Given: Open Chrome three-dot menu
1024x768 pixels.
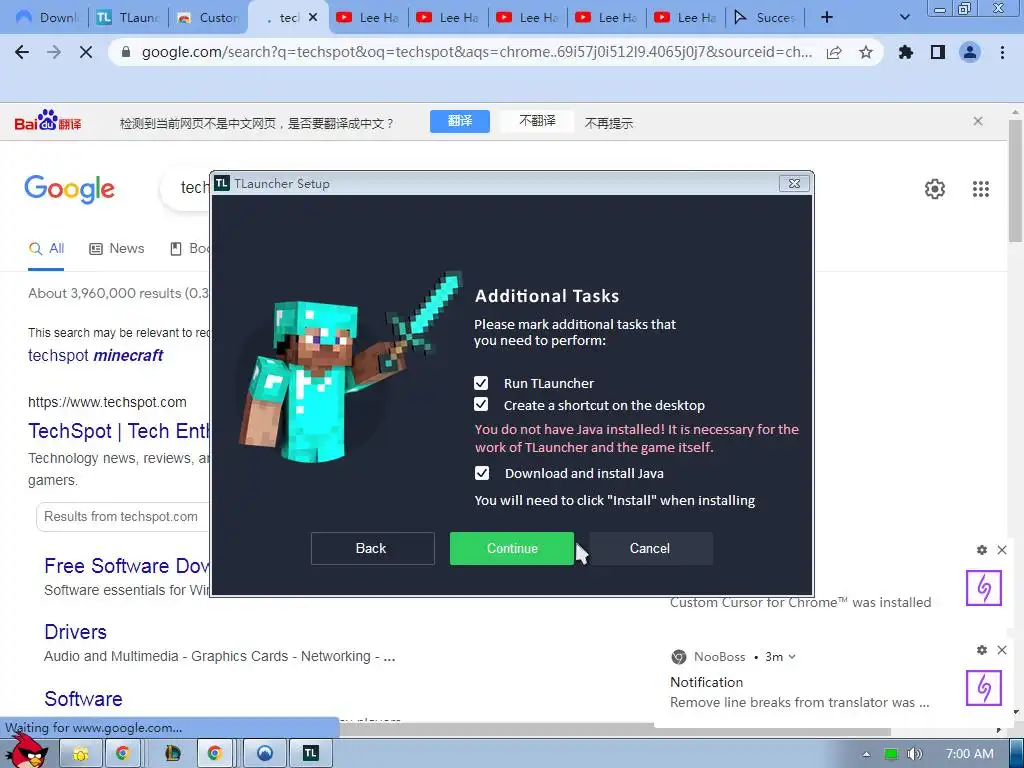Looking at the screenshot, I should (1002, 52).
